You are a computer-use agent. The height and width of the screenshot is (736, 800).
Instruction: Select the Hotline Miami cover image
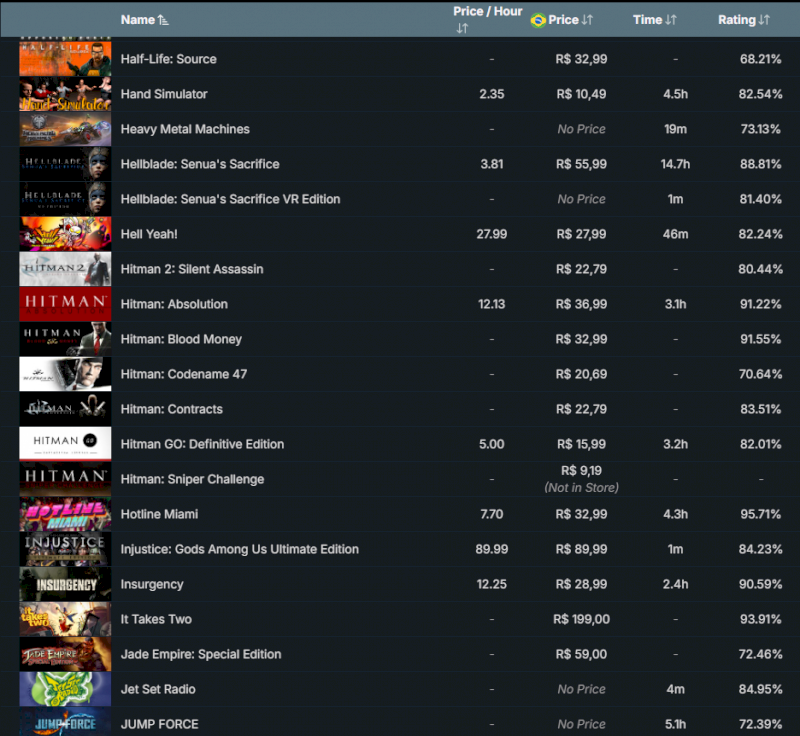[65, 514]
